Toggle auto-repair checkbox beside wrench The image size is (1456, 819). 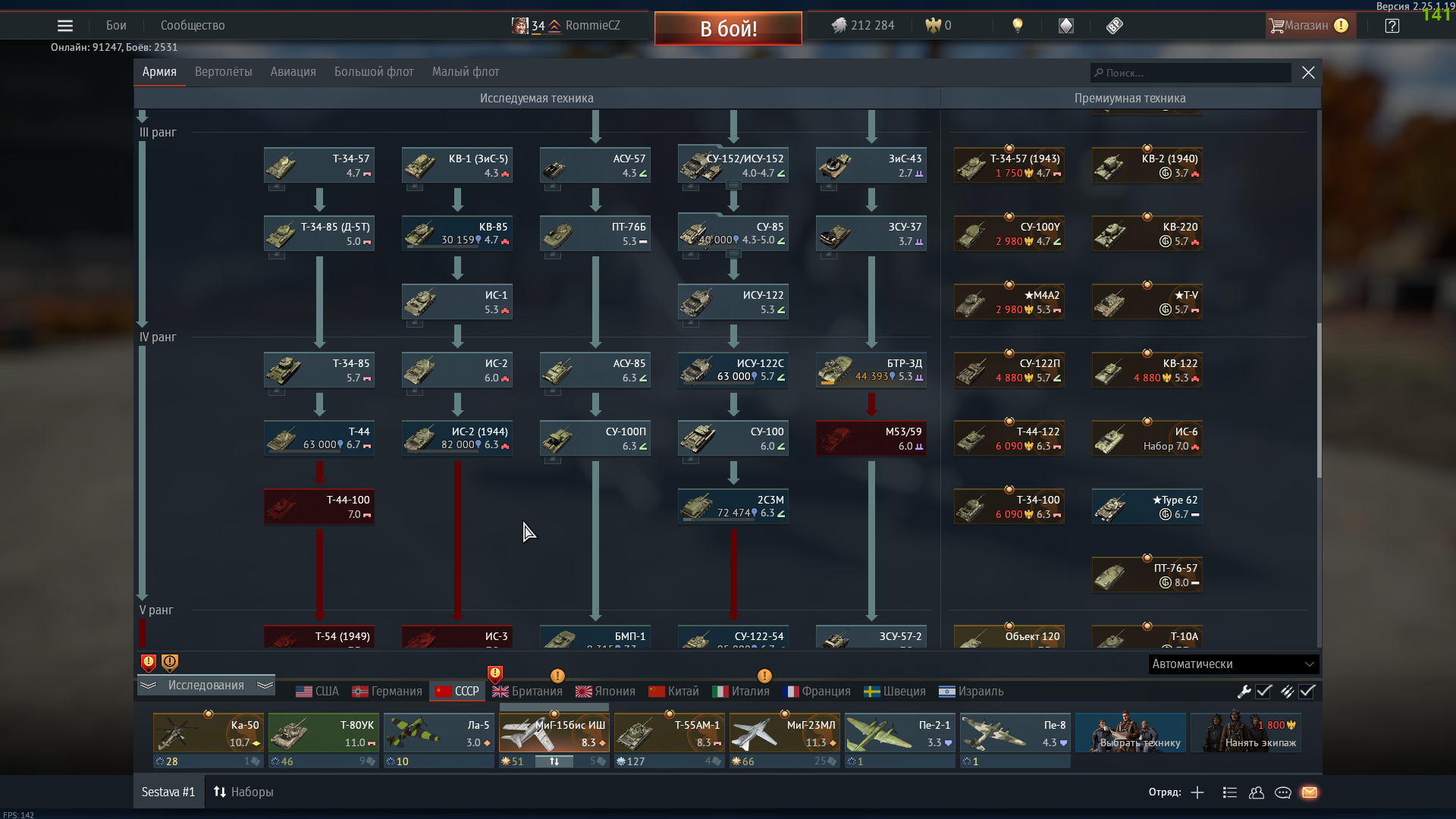click(1263, 692)
